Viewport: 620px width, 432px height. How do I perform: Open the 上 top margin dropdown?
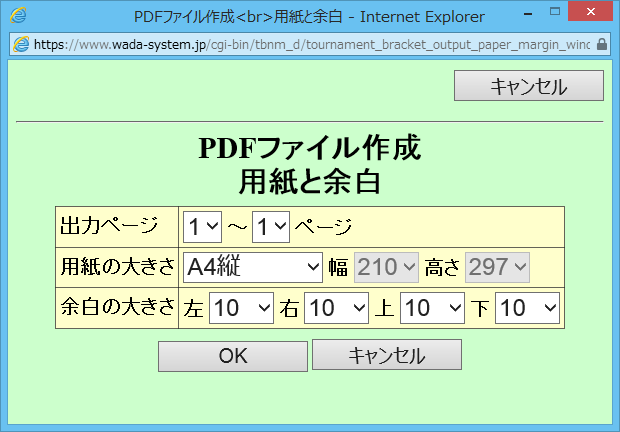click(432, 308)
